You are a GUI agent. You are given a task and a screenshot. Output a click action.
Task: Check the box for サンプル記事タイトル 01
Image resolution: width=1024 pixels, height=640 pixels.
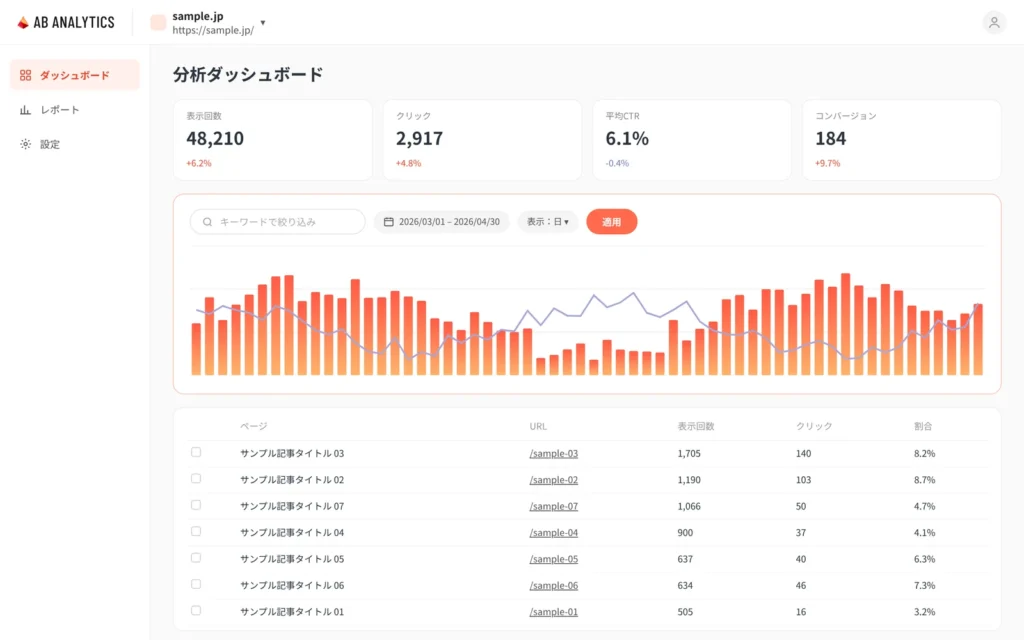[x=196, y=611]
